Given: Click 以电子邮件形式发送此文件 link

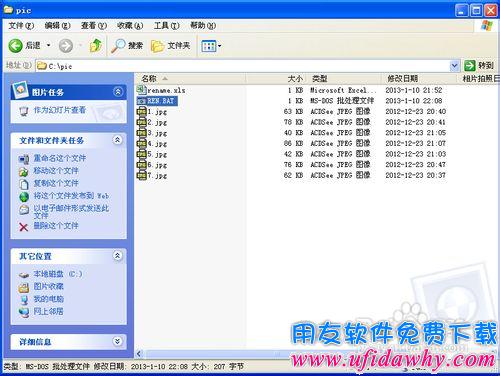Looking at the screenshot, I should coord(71,212).
